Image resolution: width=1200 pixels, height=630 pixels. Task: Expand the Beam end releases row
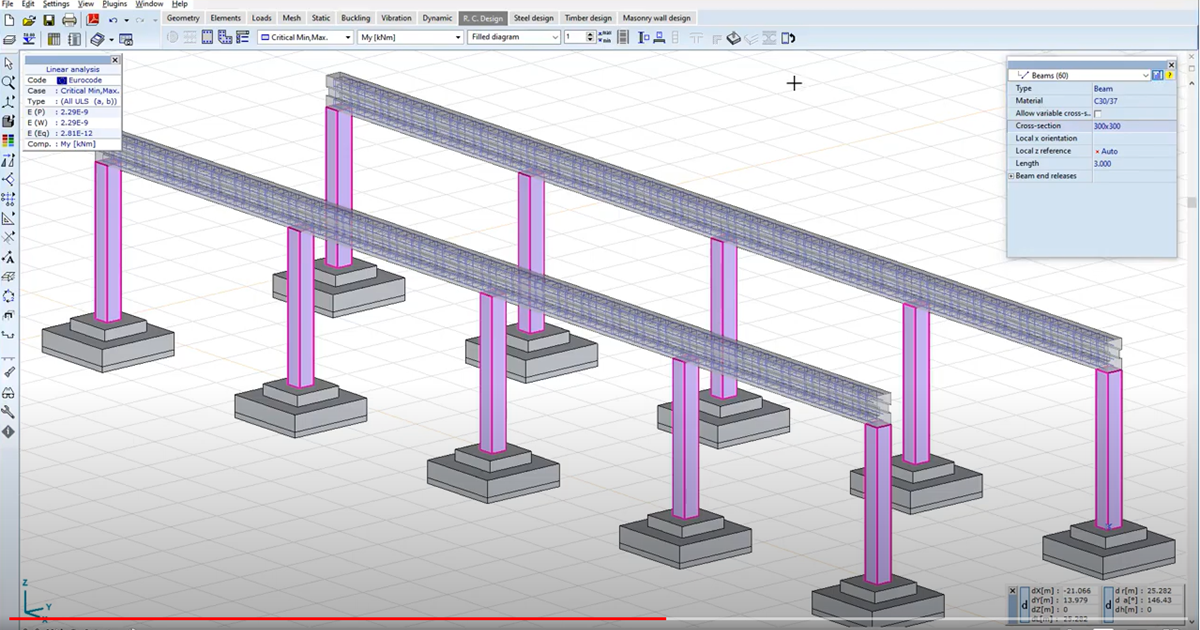coord(1012,176)
